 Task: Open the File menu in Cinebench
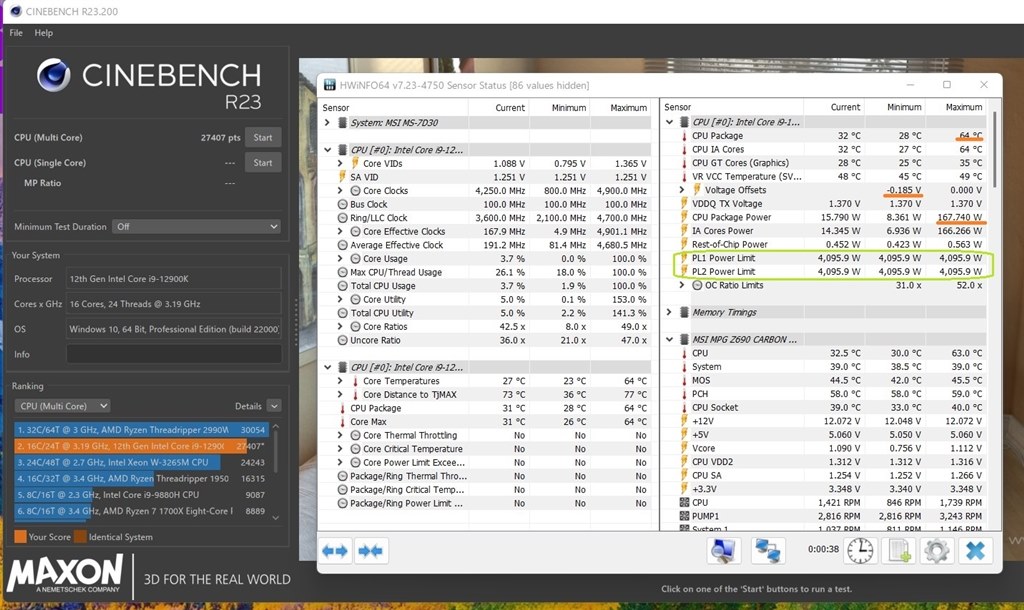click(x=16, y=33)
